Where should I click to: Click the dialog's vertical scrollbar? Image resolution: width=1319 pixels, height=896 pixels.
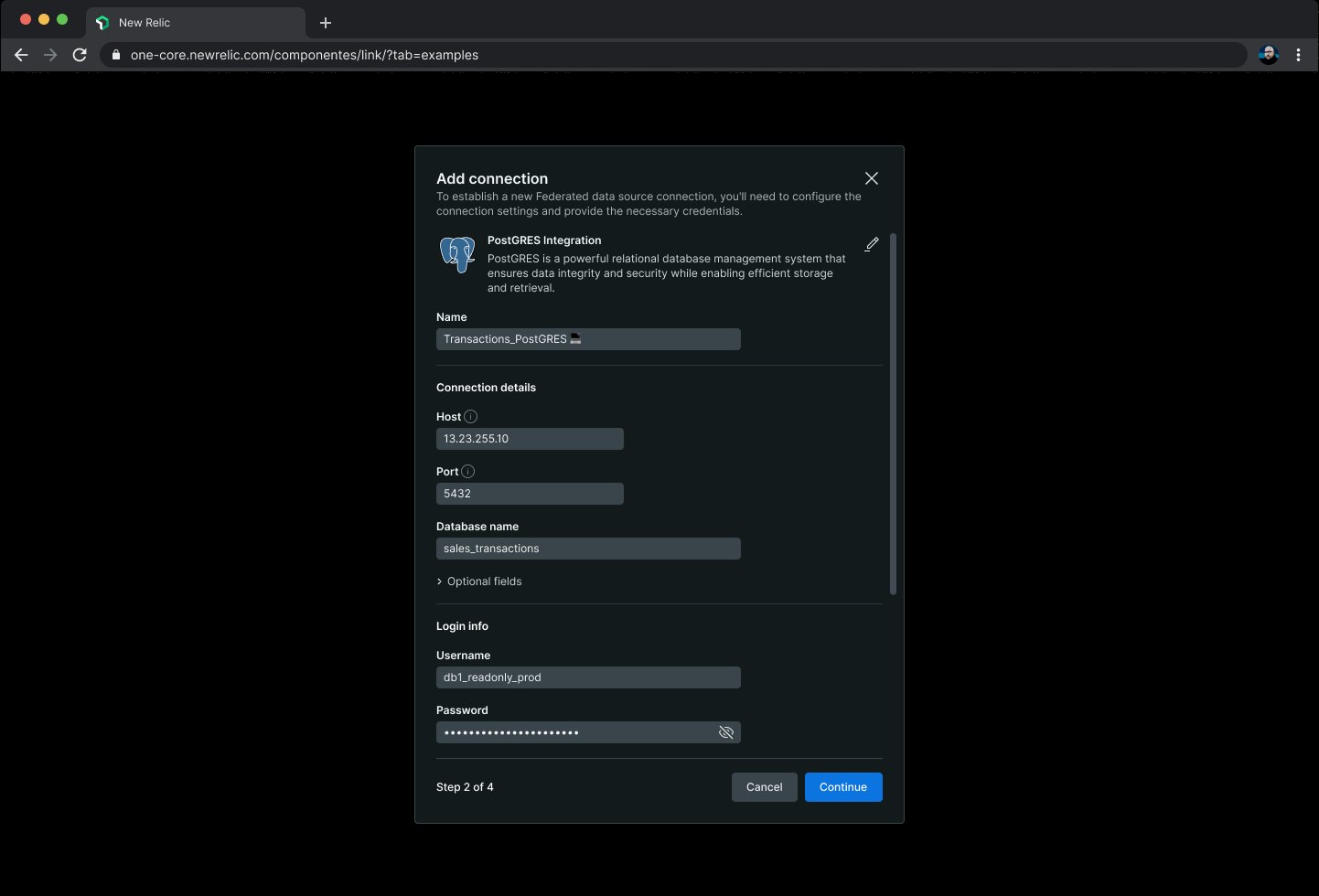[894, 414]
